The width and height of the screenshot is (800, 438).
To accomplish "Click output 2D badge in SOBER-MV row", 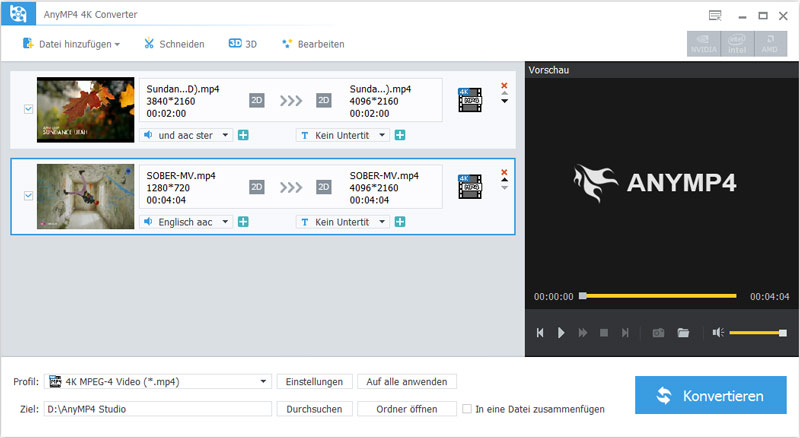I will click(x=323, y=187).
